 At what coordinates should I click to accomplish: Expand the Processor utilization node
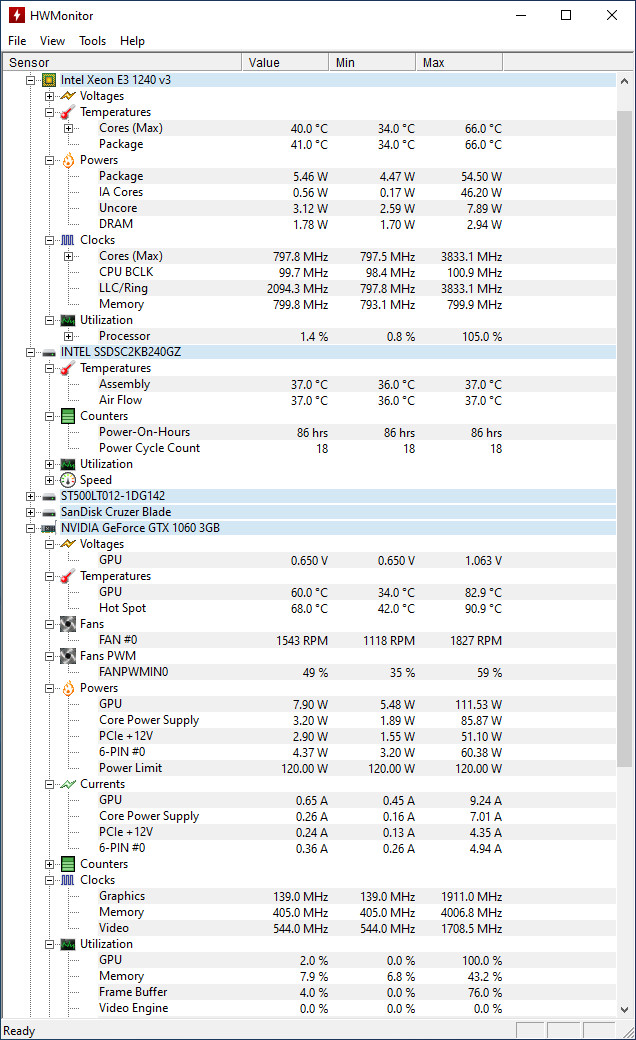coord(68,336)
